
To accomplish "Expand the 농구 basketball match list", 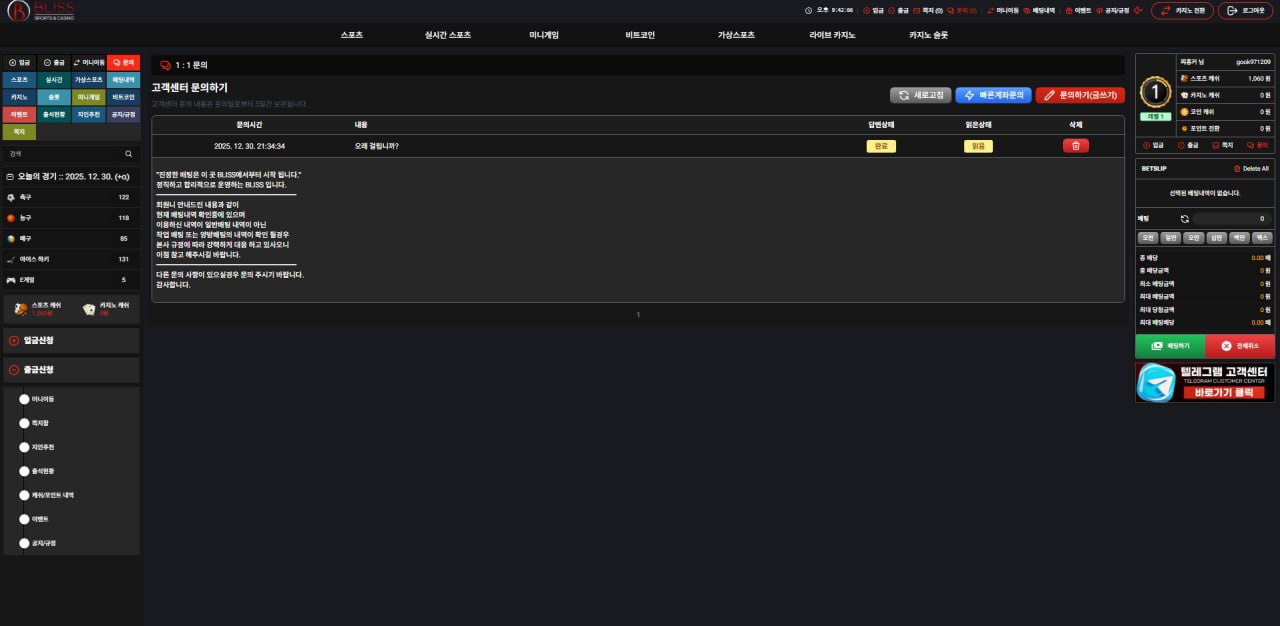I will 70,218.
